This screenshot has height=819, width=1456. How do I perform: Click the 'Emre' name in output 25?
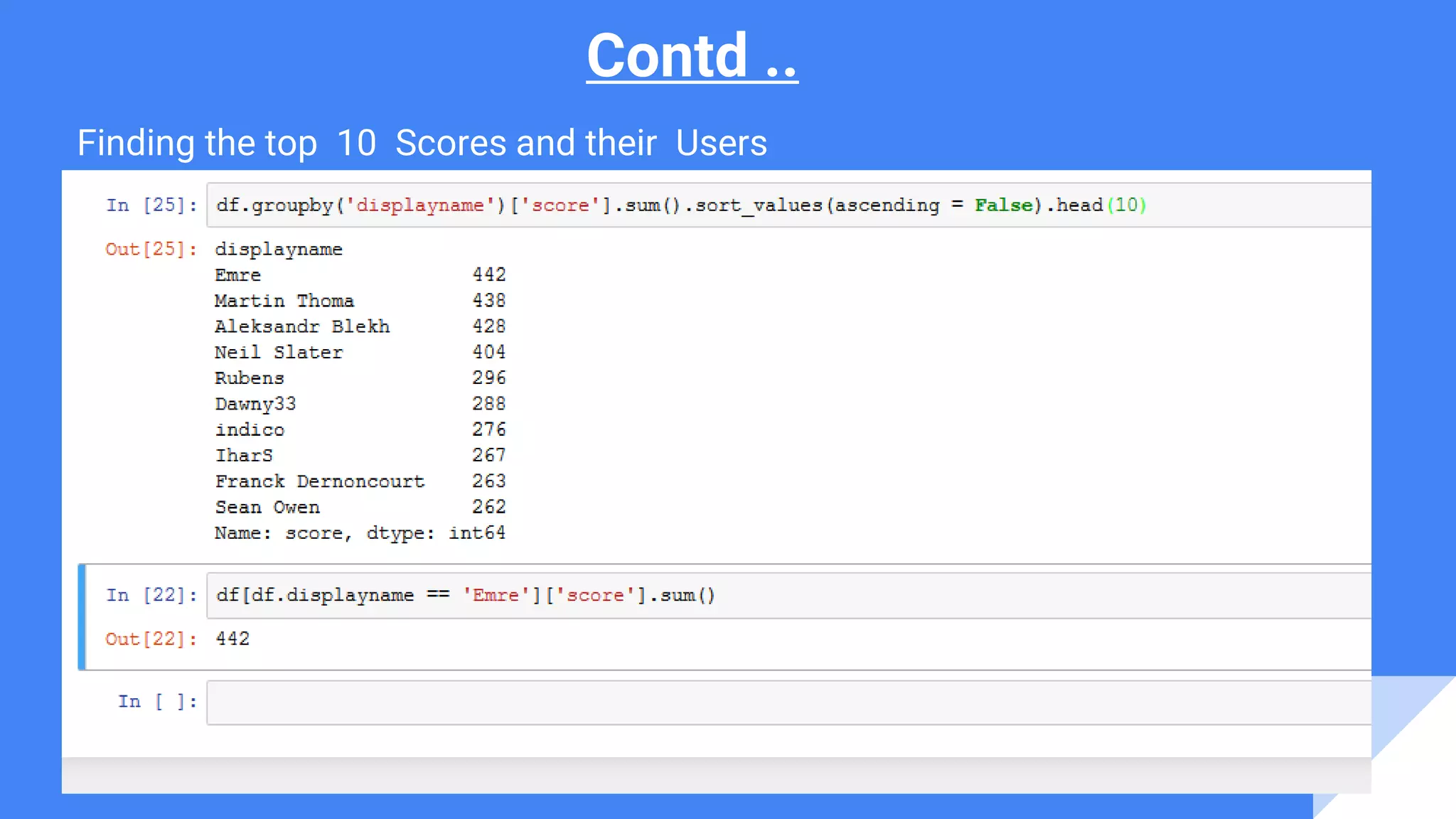(x=238, y=275)
